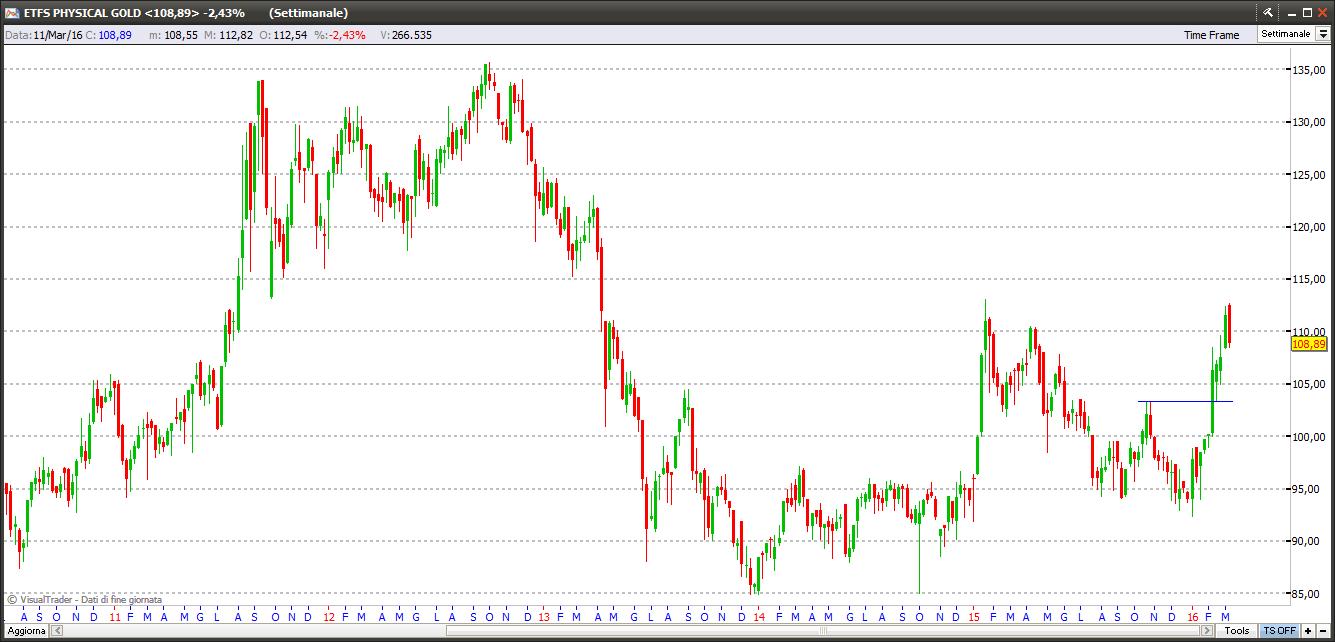Click the year marker 12 on time axis

click(x=329, y=617)
